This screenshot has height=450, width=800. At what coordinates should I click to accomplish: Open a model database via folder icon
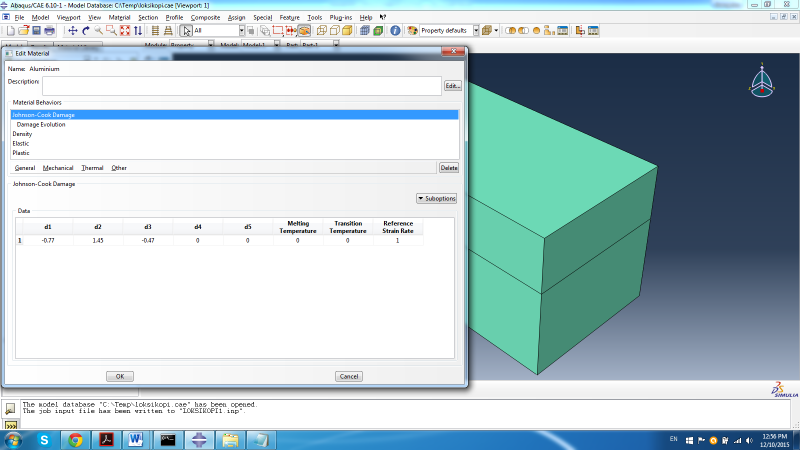click(x=23, y=31)
